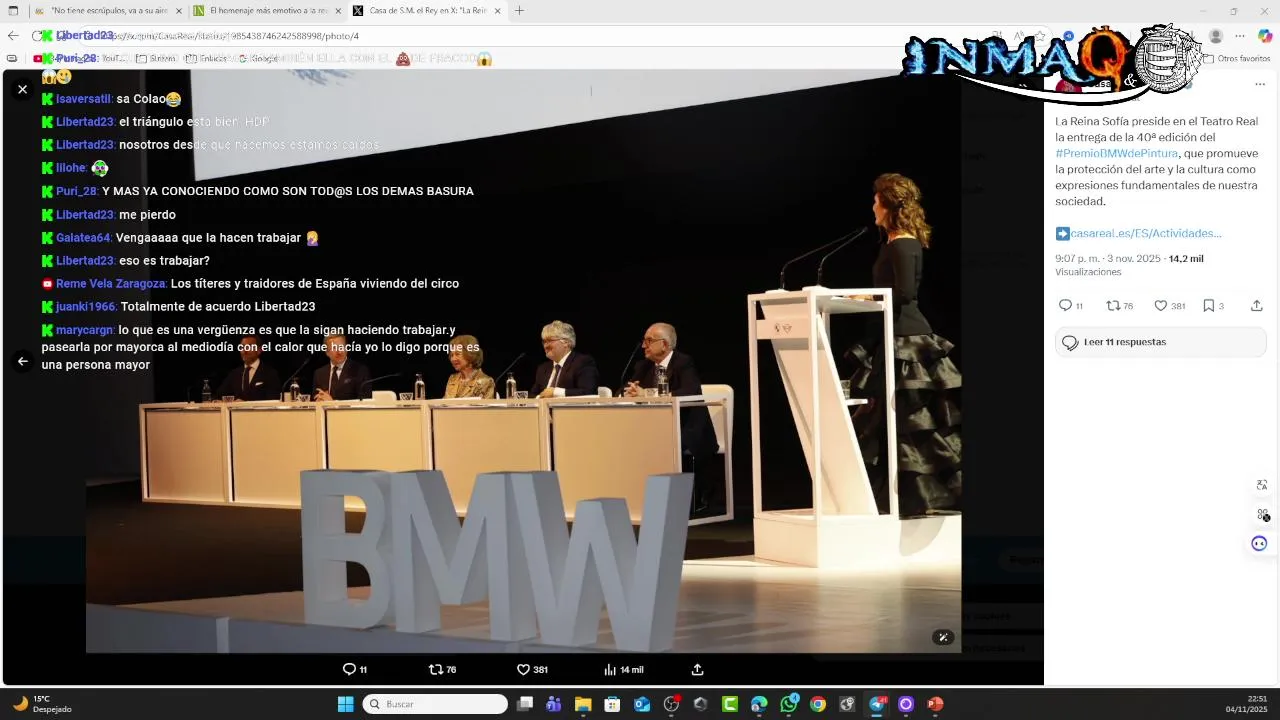Open Telegram from taskbar
This screenshot has width=1280, height=720.
[877, 704]
